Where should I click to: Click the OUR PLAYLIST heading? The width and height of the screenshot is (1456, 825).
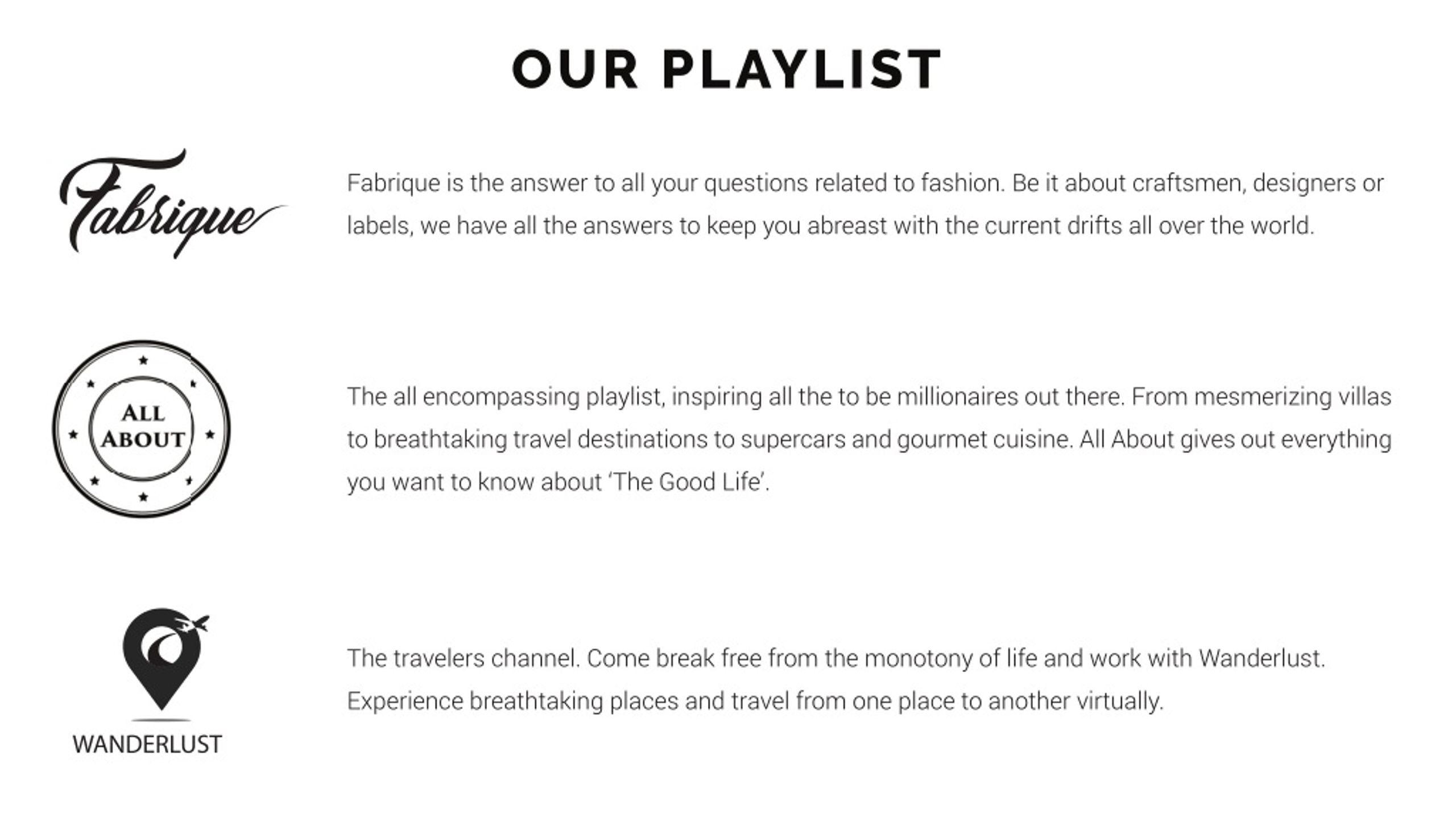pyautogui.click(x=727, y=69)
